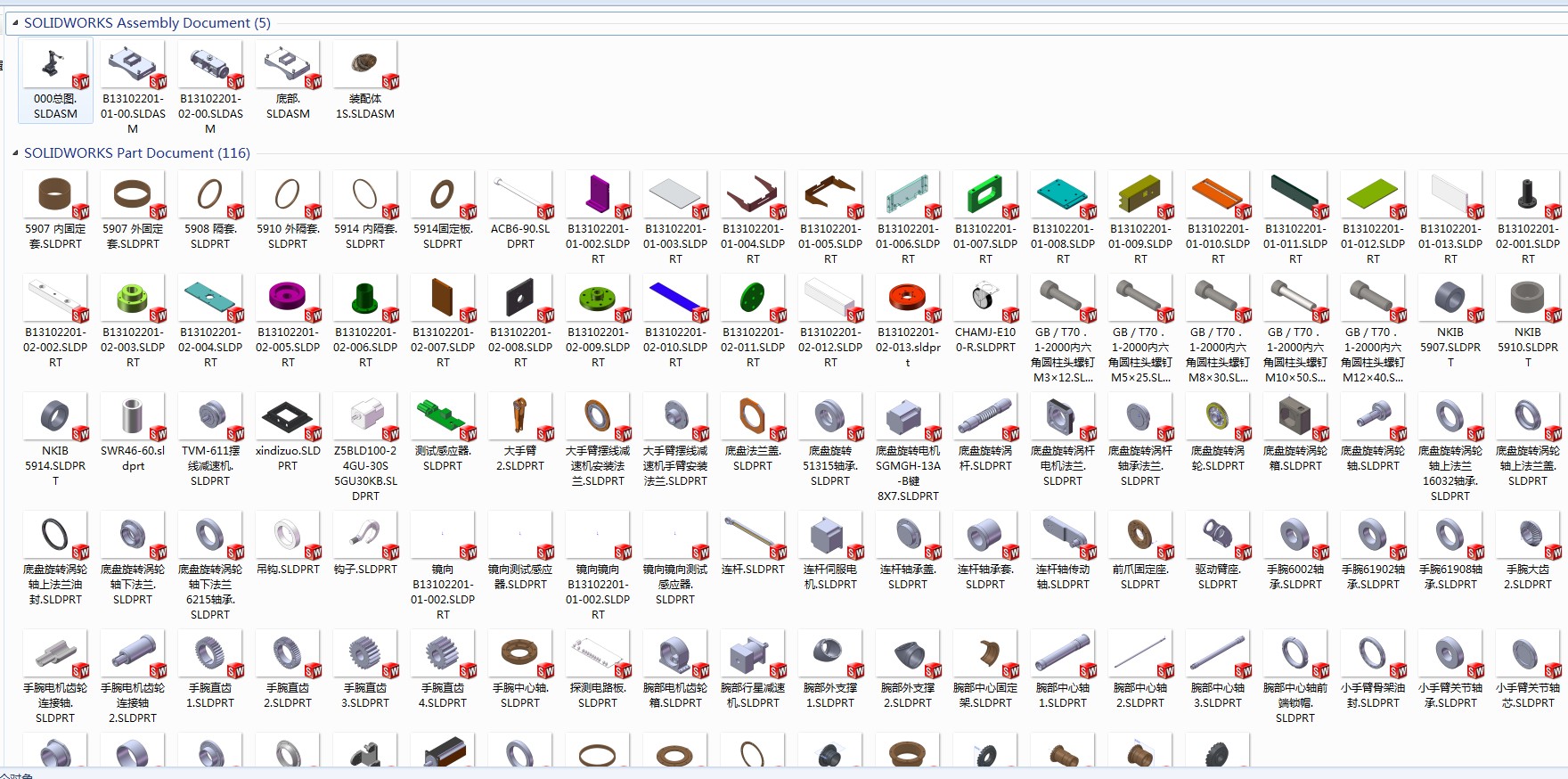Click the 'NKIB 5910.SLDPRT' file name

(1528, 348)
